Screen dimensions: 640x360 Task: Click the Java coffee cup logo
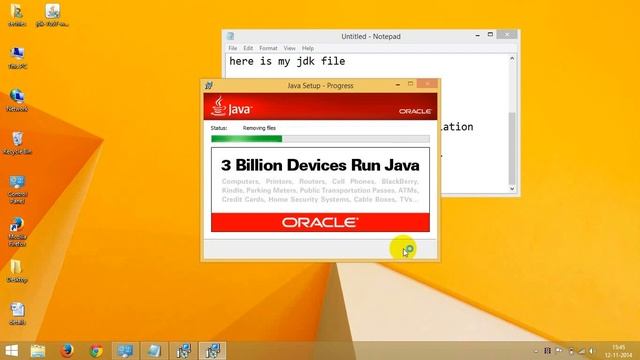coord(219,106)
